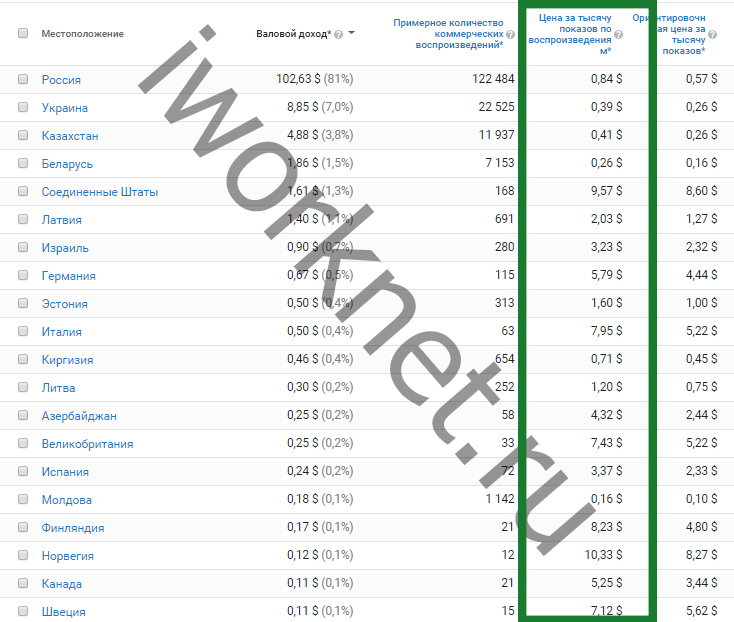Open Великобритания location details
Image resolution: width=734 pixels, height=622 pixels.
click(87, 443)
